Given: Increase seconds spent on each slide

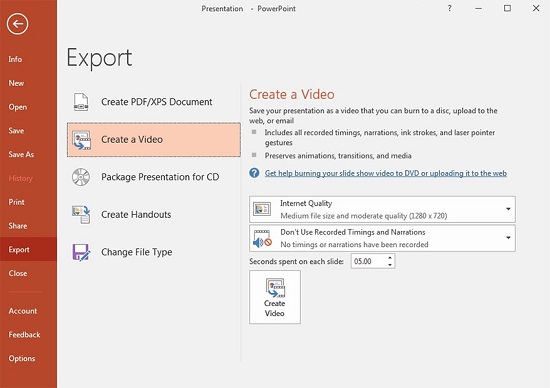Looking at the screenshot, I should [x=390, y=258].
